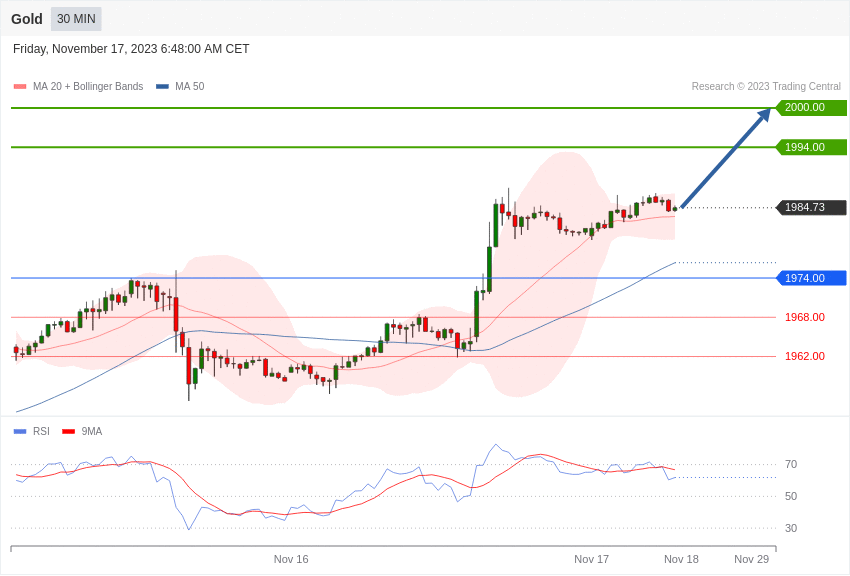Click the 1968.00 support level label
Screen dimensions: 850x576
point(805,317)
